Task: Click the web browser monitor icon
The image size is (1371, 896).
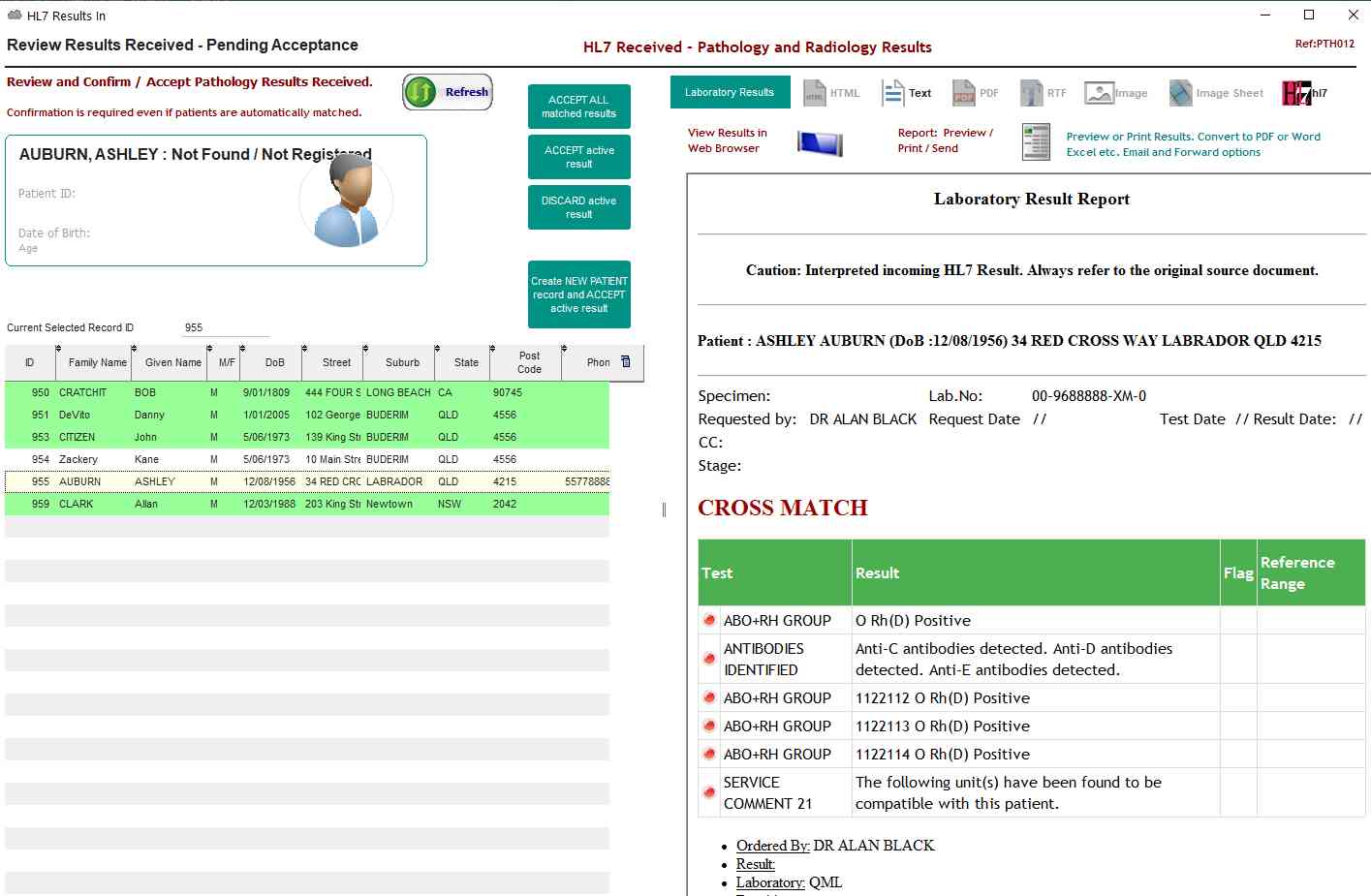Action: click(820, 143)
